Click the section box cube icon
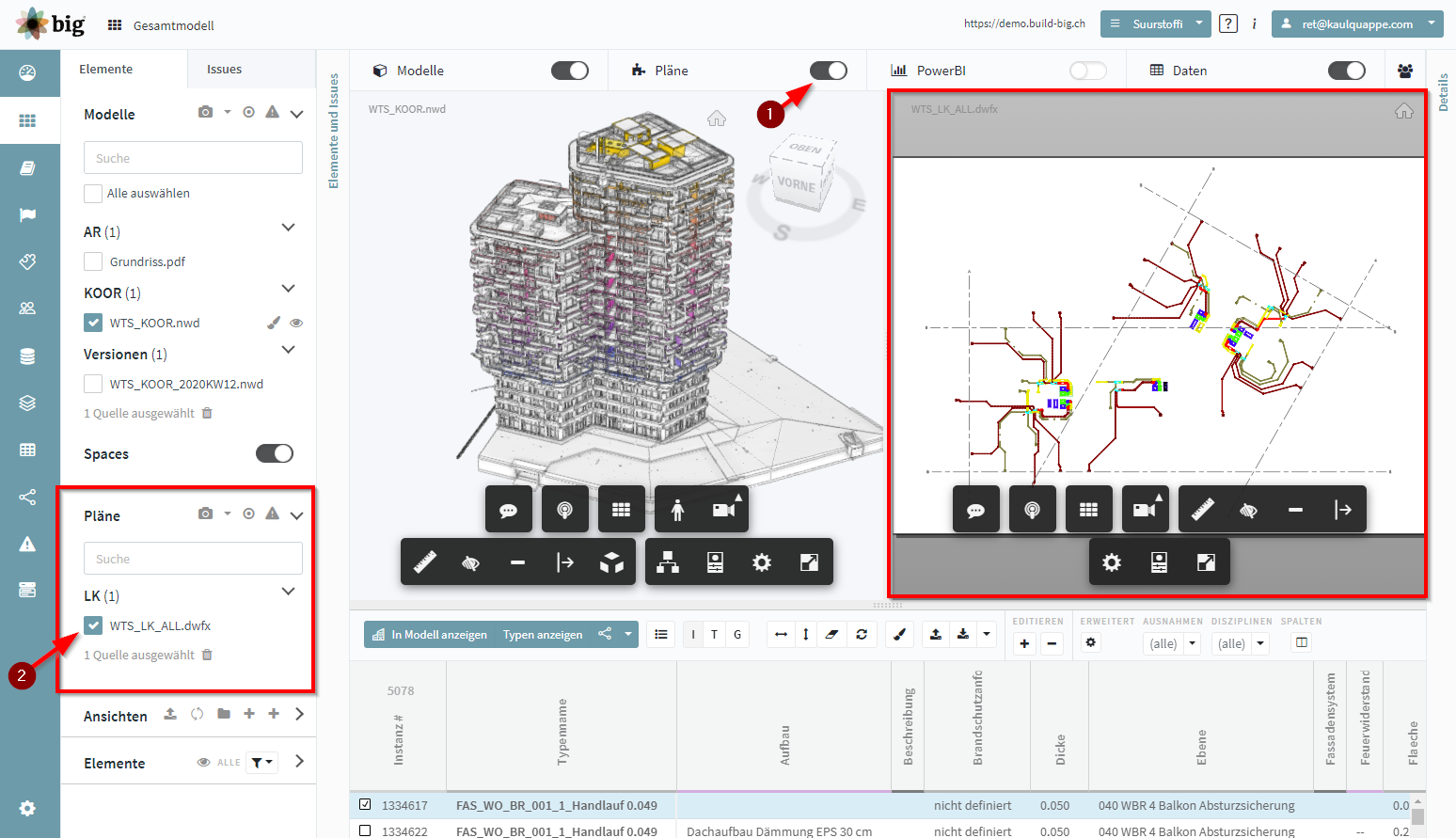This screenshot has width=1456, height=838. pos(612,562)
